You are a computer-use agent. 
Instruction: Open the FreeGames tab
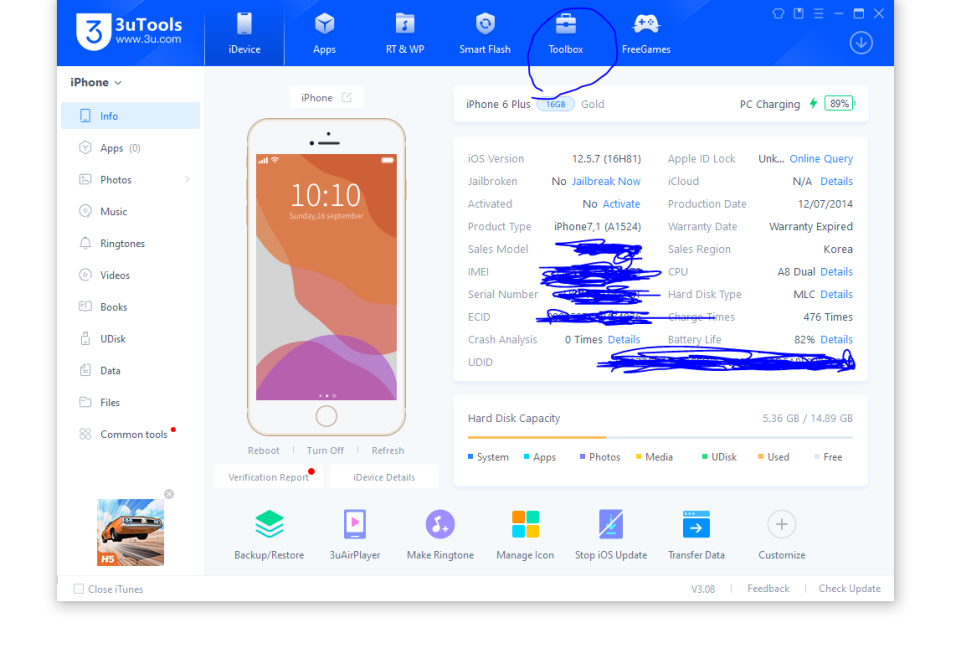pyautogui.click(x=646, y=33)
